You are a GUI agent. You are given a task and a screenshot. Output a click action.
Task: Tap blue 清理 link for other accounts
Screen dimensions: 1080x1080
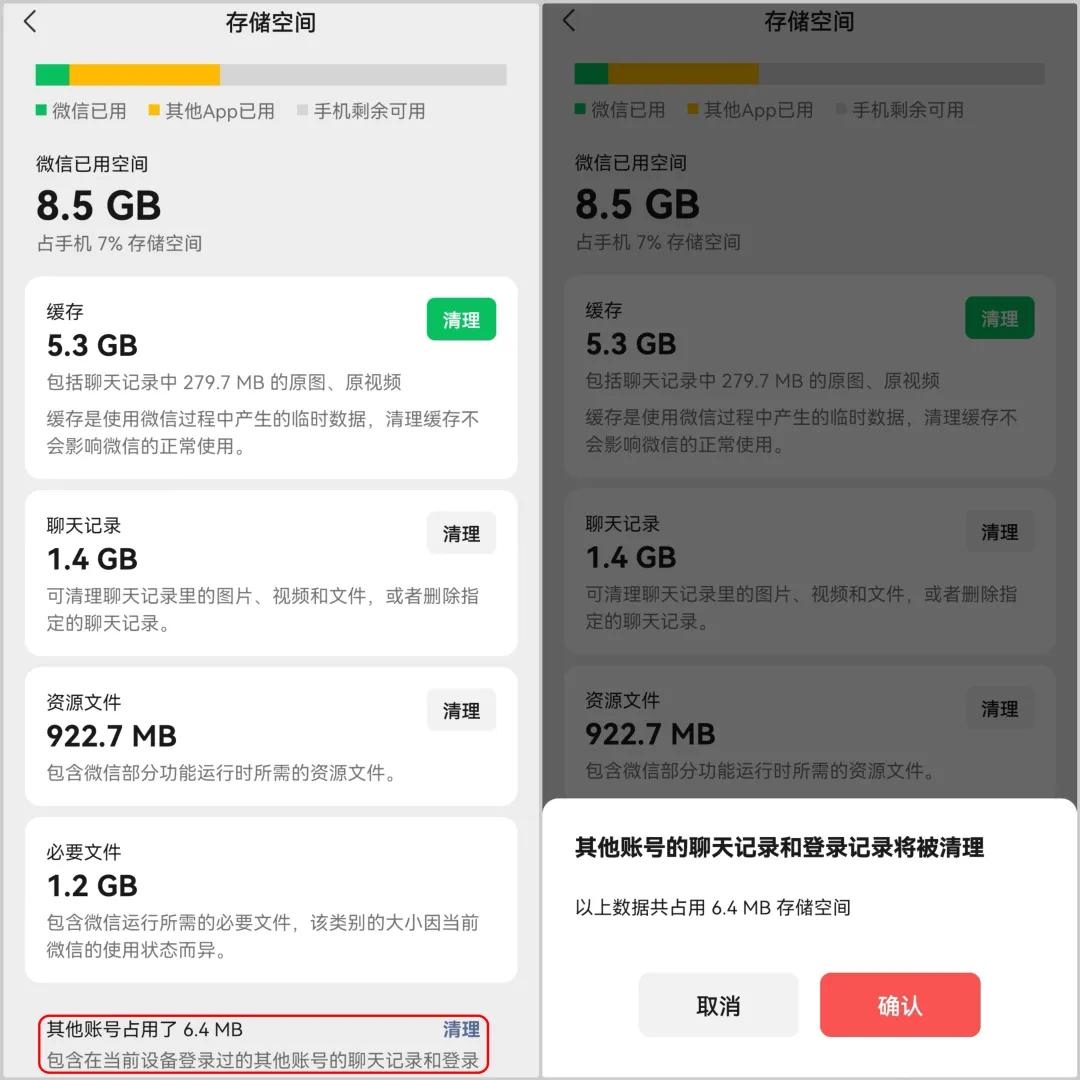click(461, 1029)
